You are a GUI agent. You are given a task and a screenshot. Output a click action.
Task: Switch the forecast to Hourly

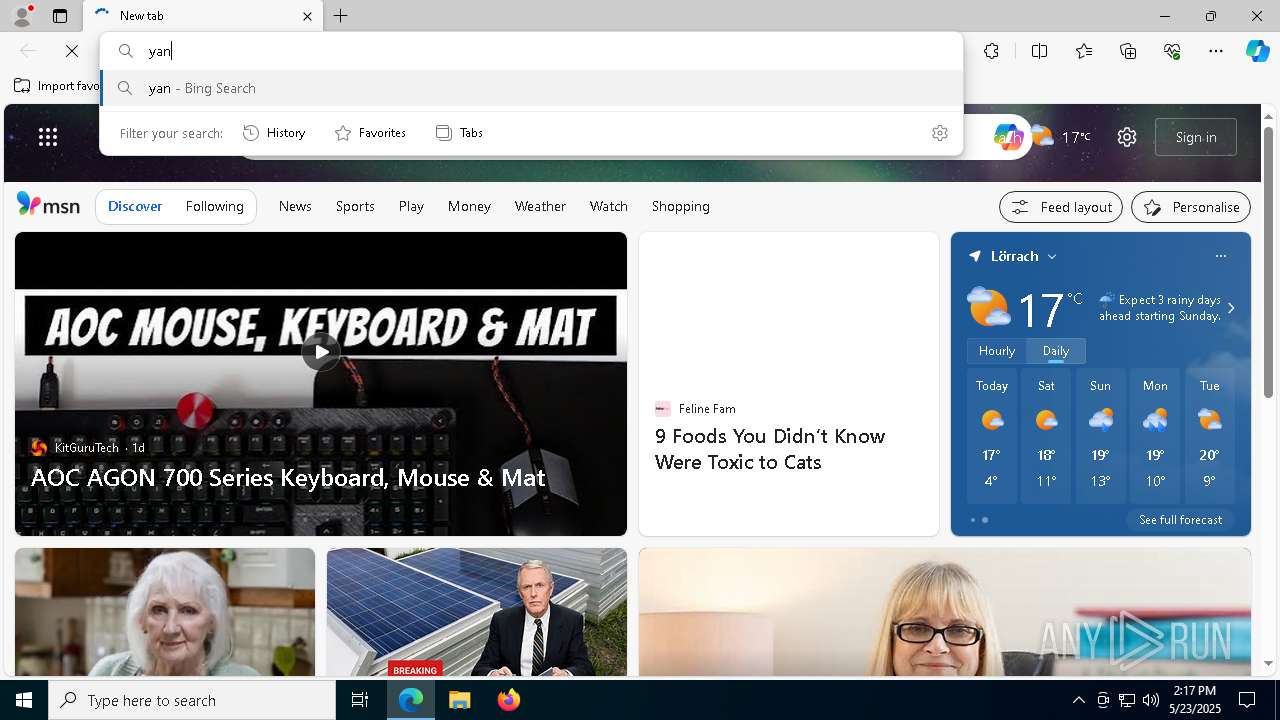click(x=997, y=351)
